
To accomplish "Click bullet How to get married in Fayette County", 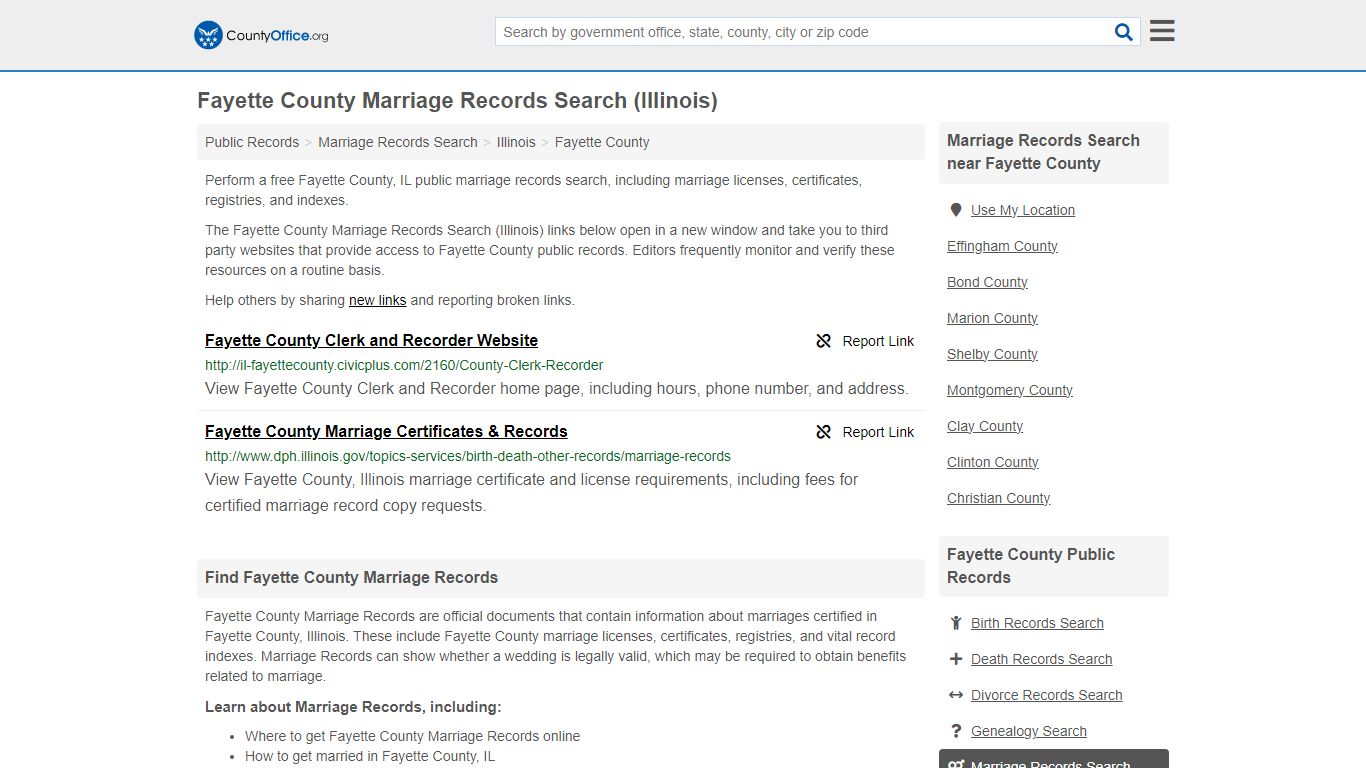I will pyautogui.click(x=370, y=756).
